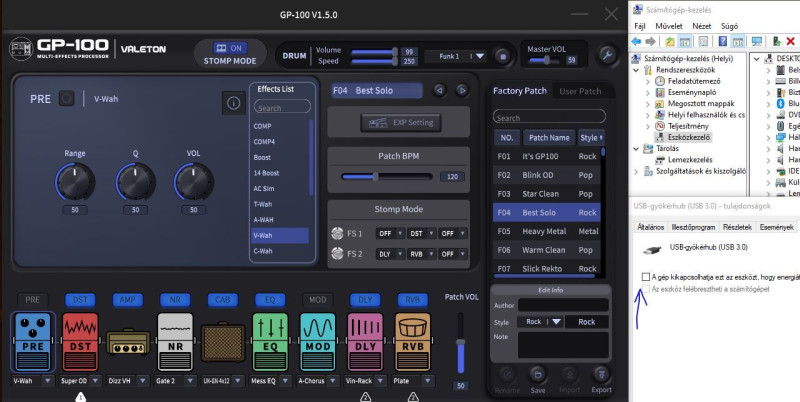Click the Valeton GP-100 logo

click(59, 48)
